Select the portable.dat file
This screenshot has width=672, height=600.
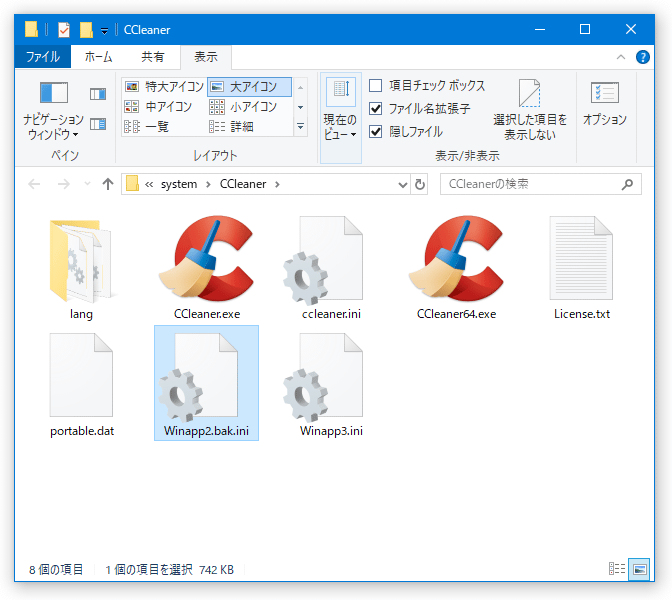point(81,384)
